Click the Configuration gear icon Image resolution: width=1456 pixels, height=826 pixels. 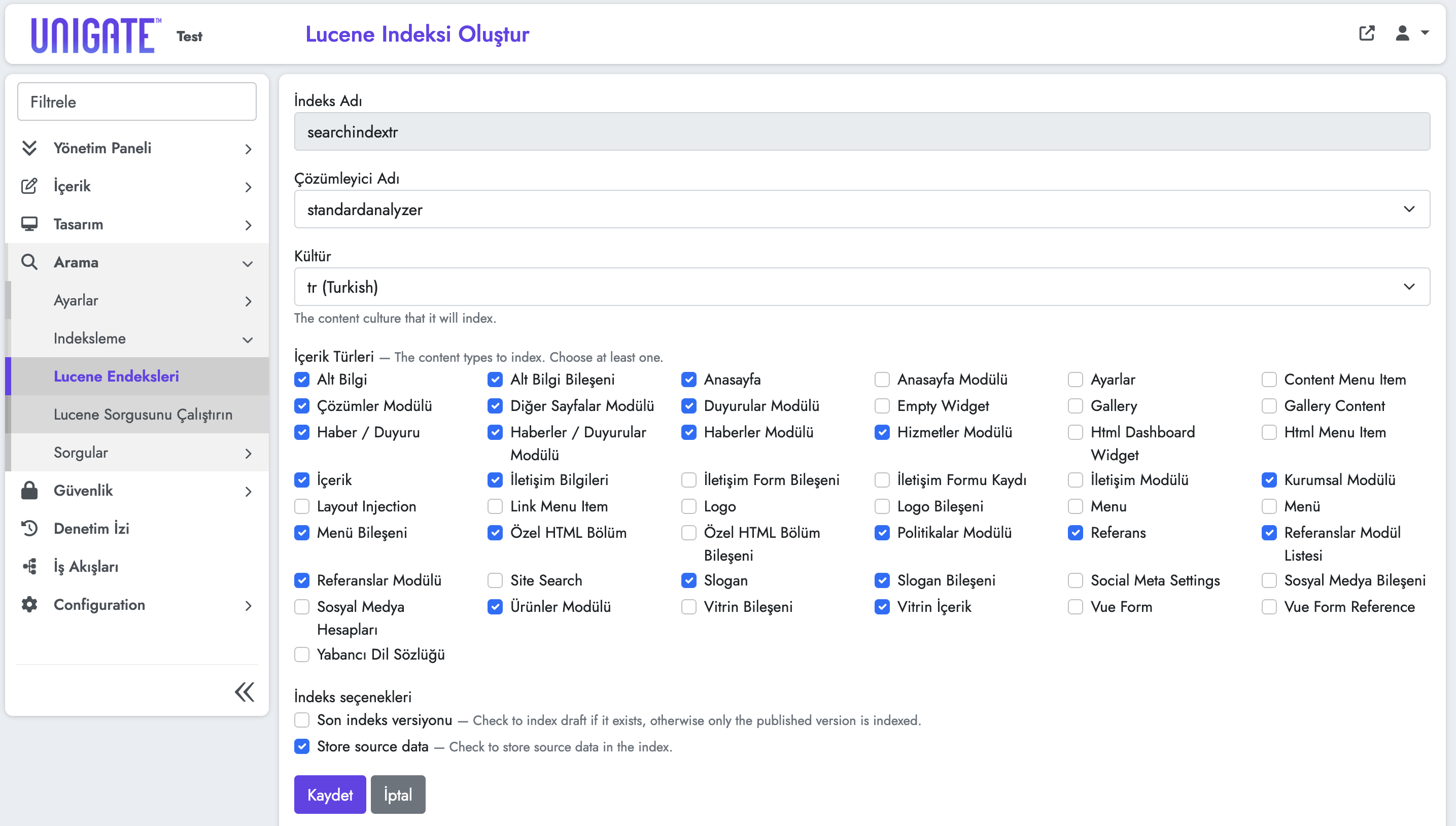coord(29,604)
